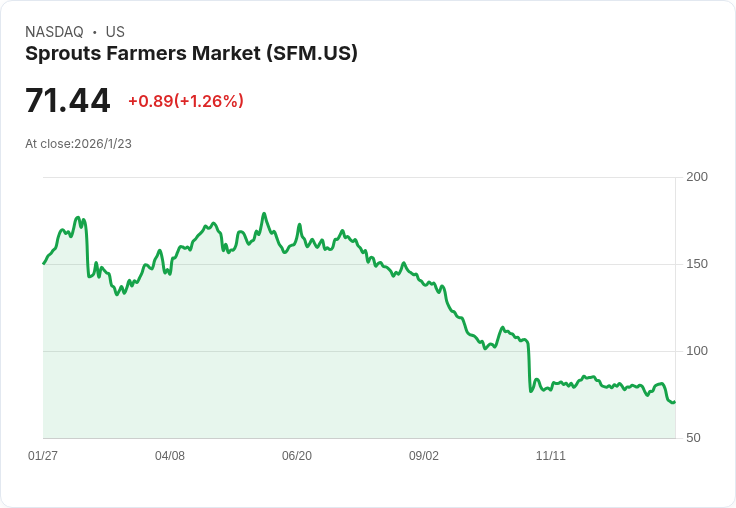Click the 200 y-axis label
Screen dimensions: 736x508
pyautogui.click(x=697, y=177)
